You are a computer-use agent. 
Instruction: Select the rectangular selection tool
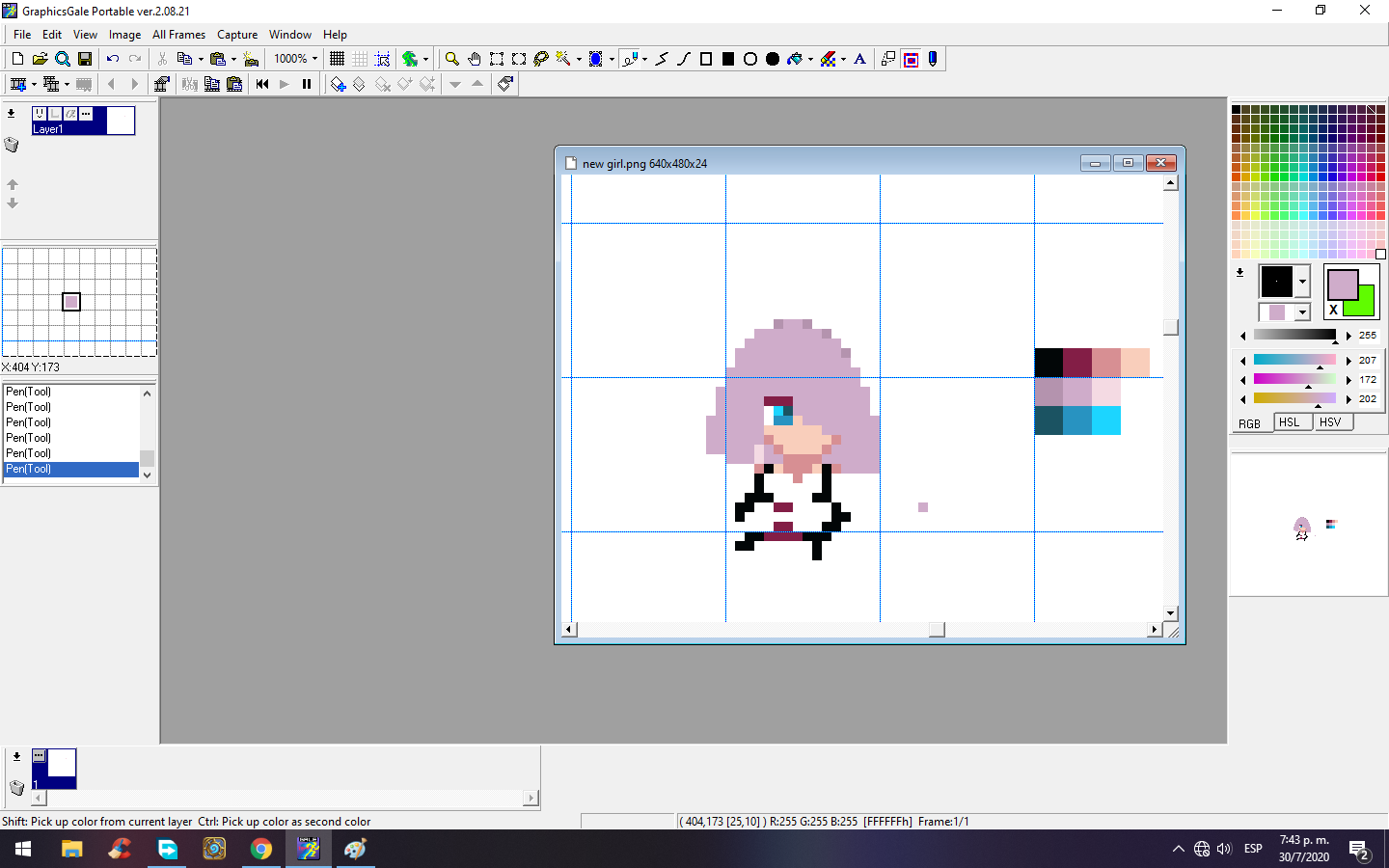coord(496,59)
